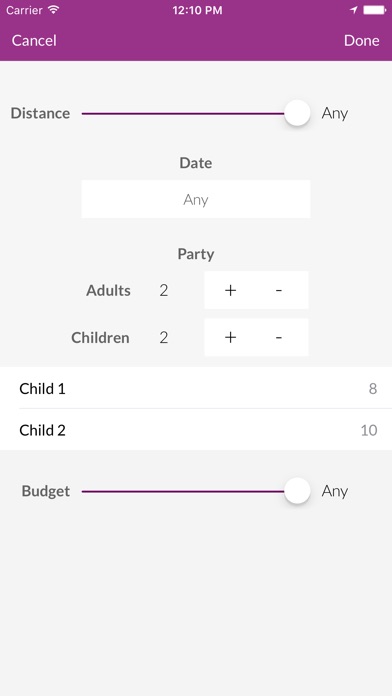Click the location arrow status icon
This screenshot has height=696, width=392.
(x=354, y=10)
